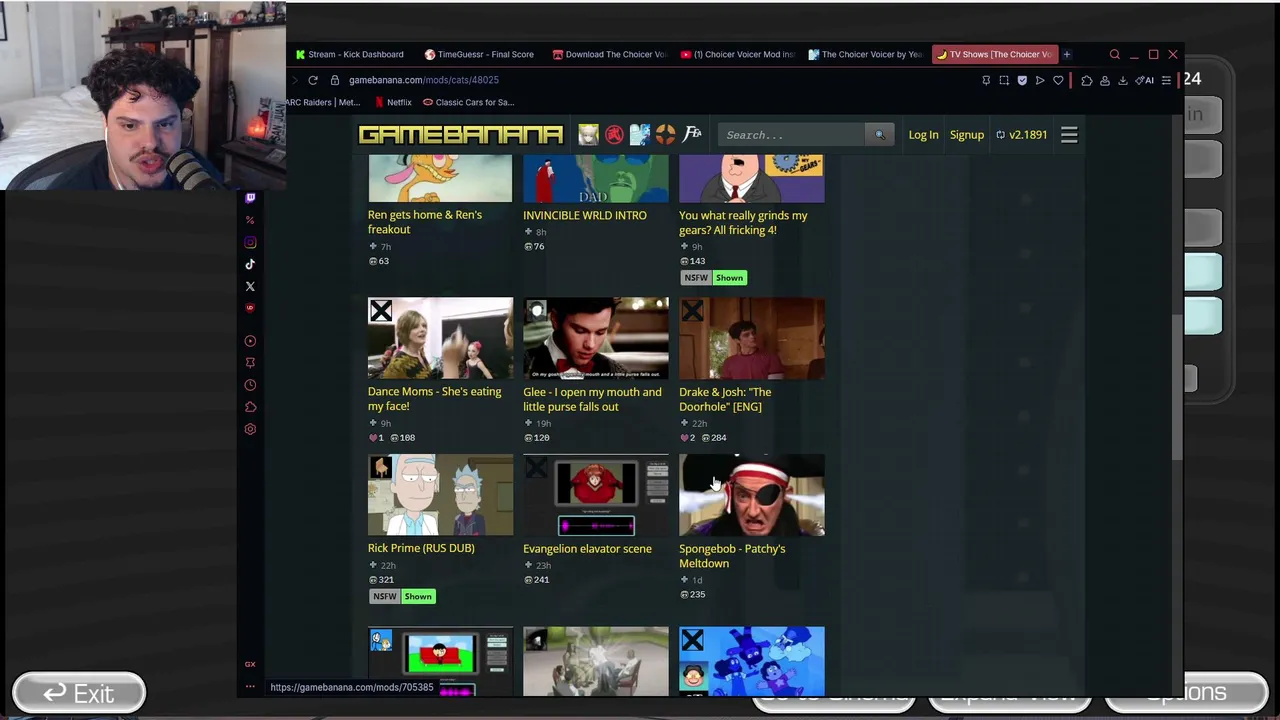
Task: Open the Evangelion elavator scene thumbnail
Action: 596,495
